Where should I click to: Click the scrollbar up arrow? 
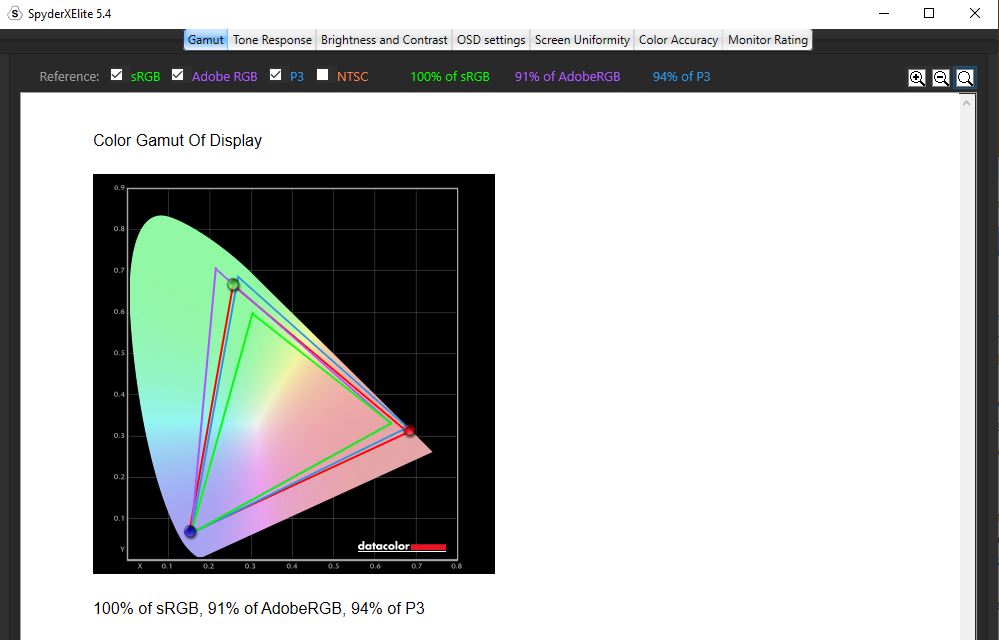(x=967, y=102)
